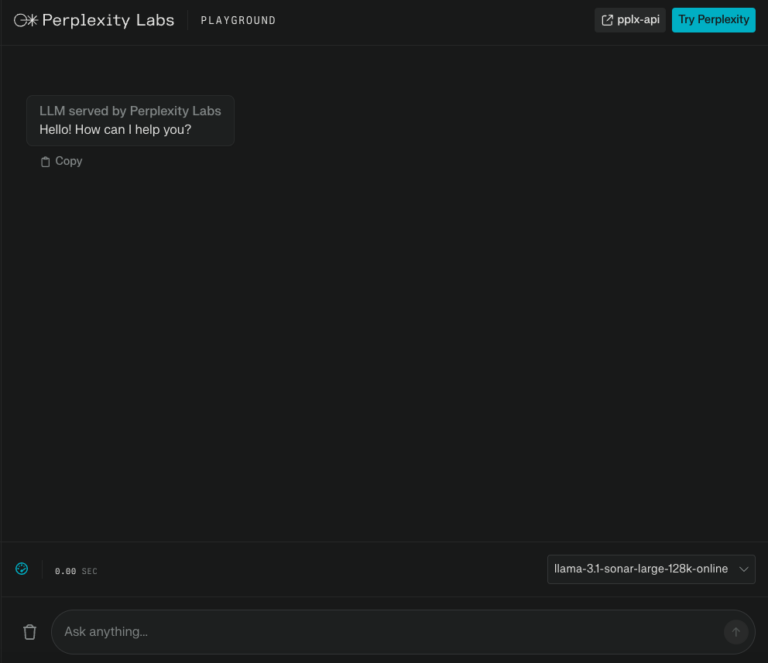The height and width of the screenshot is (663, 768).
Task: Click the 0.00 response time readout
Action: coord(65,571)
